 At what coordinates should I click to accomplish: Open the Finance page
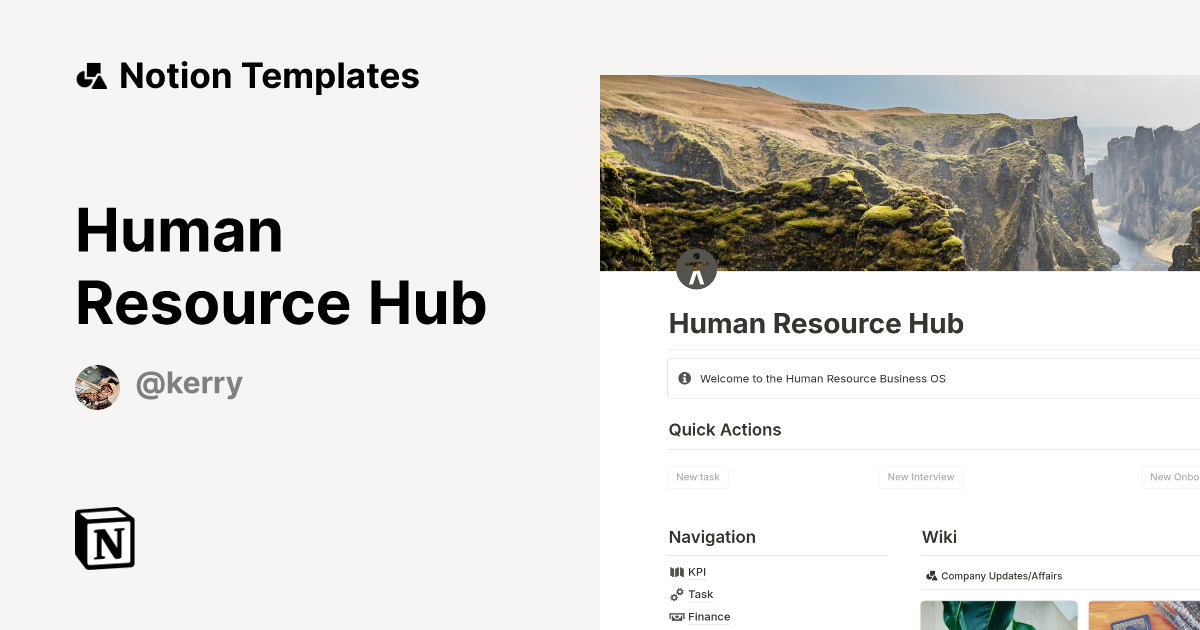(710, 616)
